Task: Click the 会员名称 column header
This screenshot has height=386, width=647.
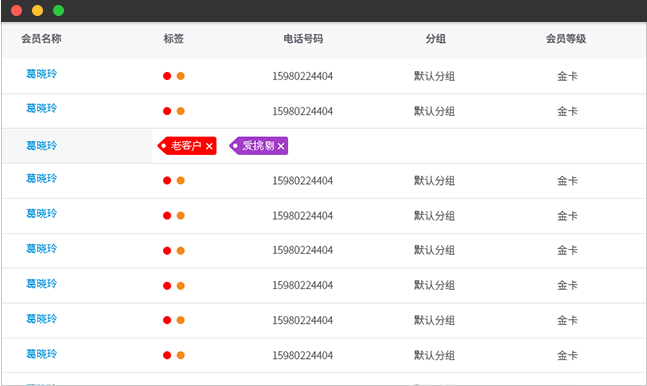Action: [x=41, y=39]
